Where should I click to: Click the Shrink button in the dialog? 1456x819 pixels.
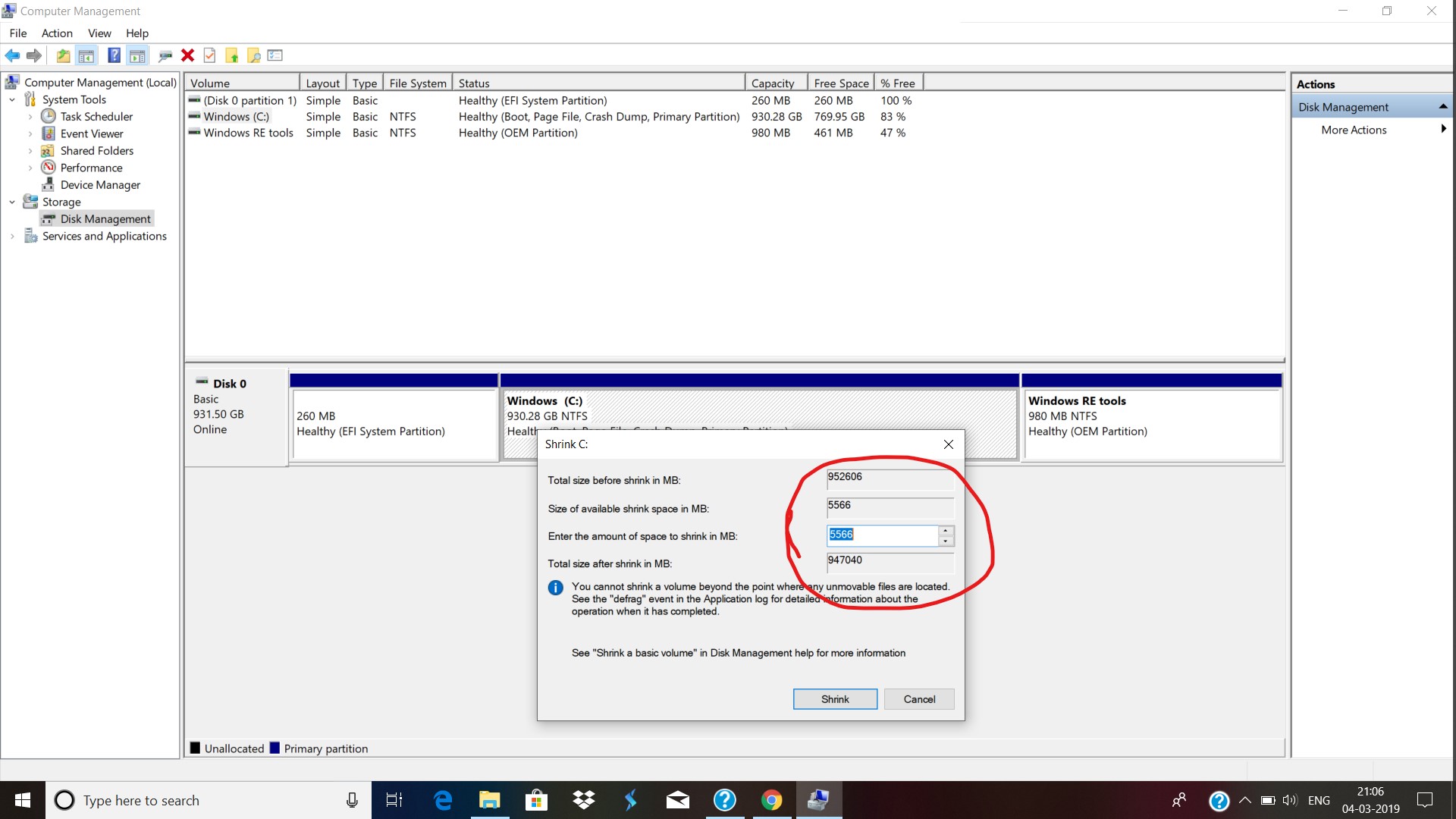(x=835, y=698)
